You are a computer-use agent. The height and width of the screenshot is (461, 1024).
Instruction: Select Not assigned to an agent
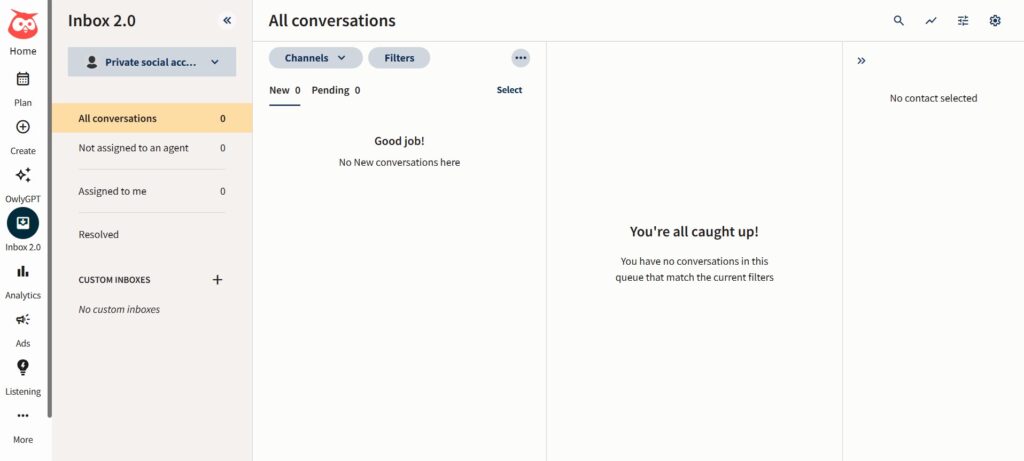(x=152, y=148)
